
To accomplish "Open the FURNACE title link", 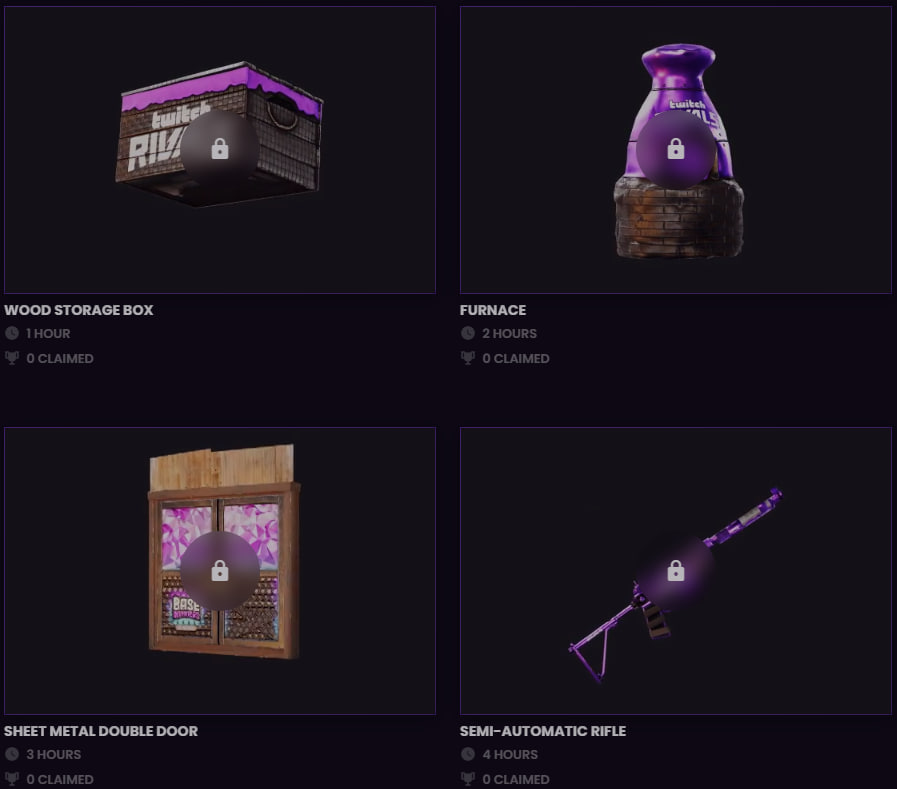I will point(493,310).
